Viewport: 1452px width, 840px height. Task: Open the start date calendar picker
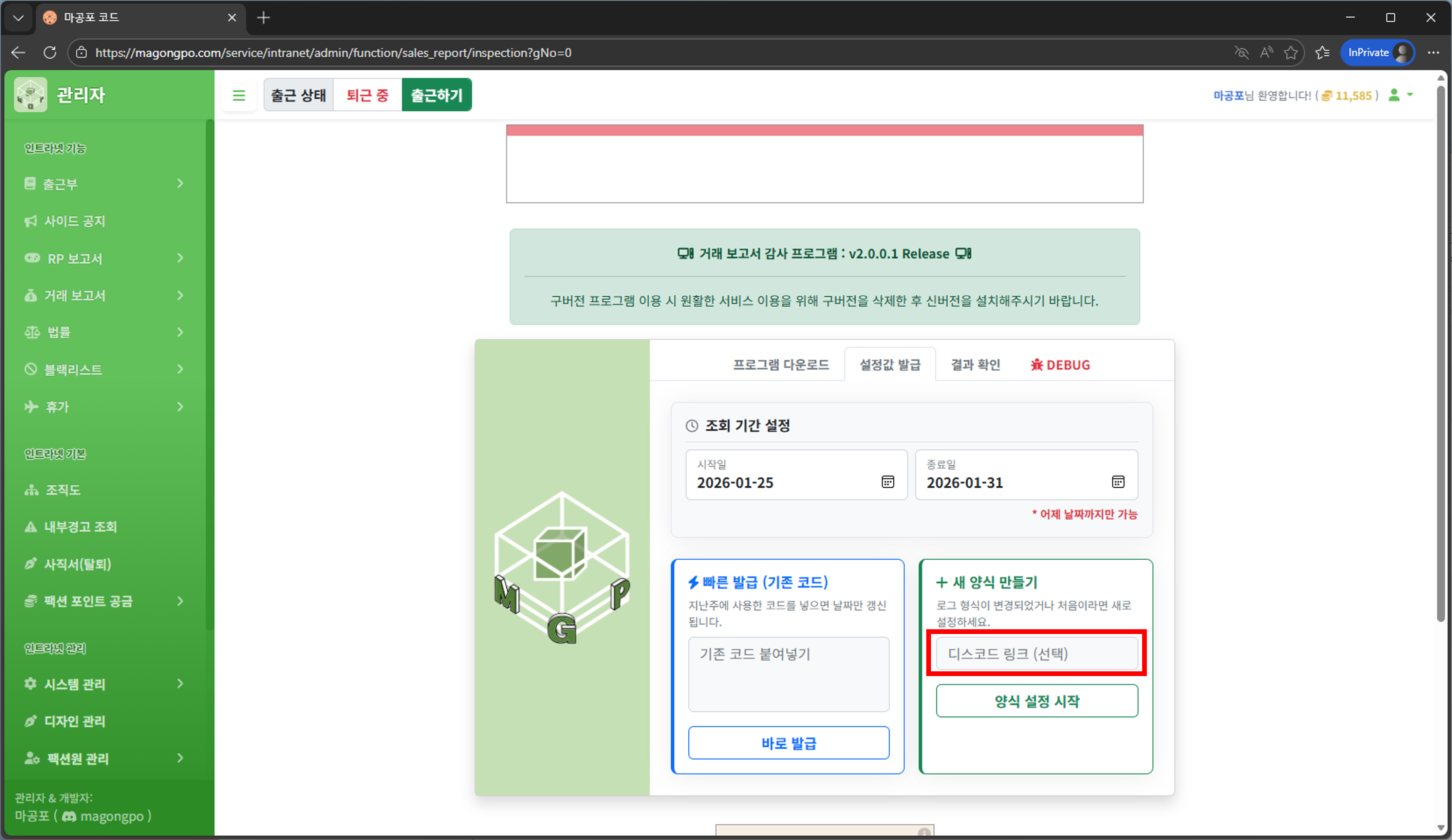tap(887, 482)
